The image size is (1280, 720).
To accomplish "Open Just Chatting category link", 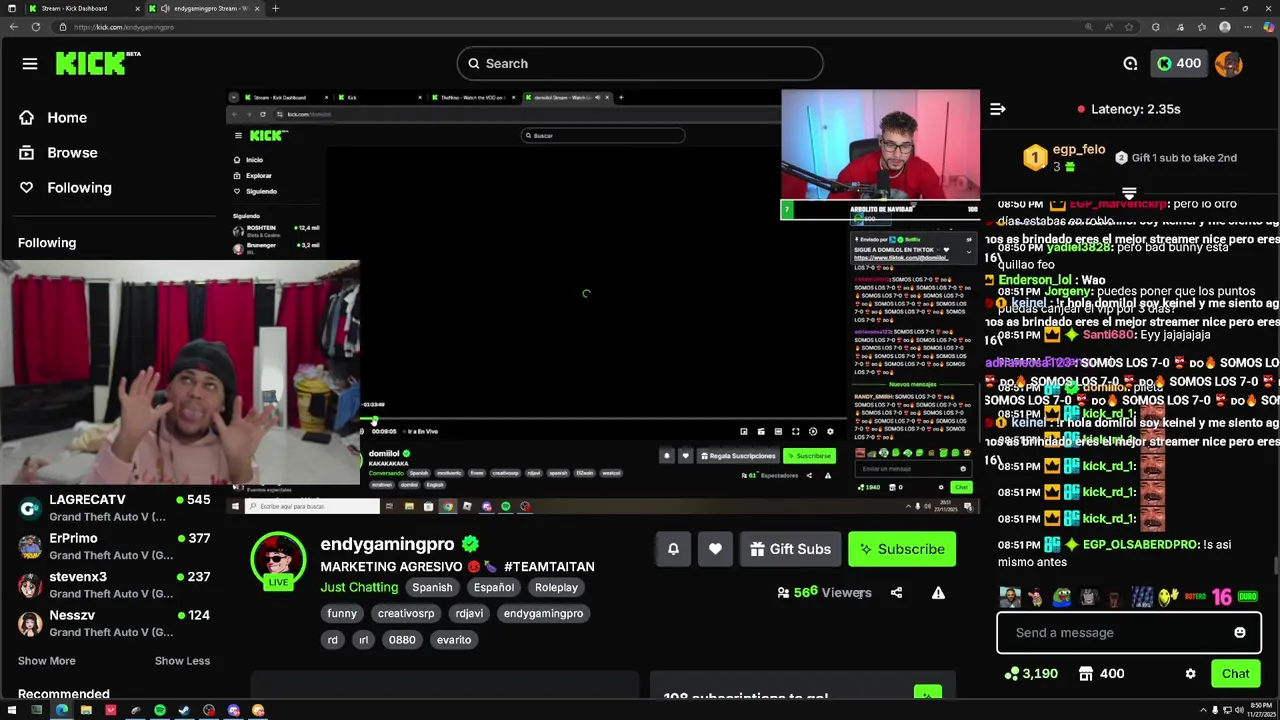I will pyautogui.click(x=359, y=587).
